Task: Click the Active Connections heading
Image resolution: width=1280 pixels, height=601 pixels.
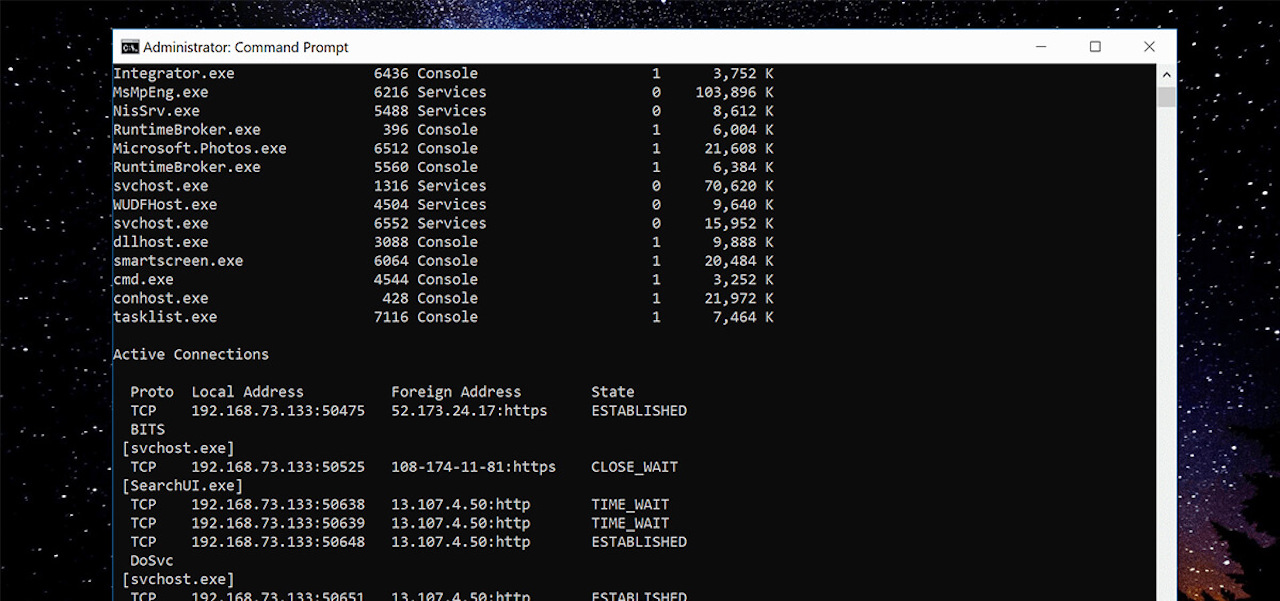Action: (190, 353)
